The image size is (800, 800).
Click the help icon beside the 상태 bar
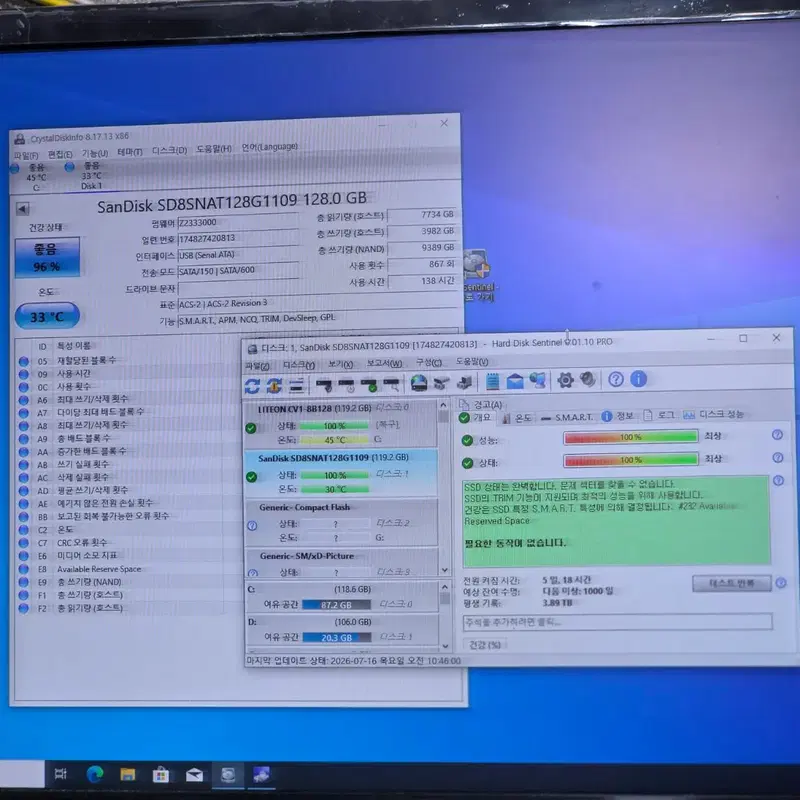pos(778,458)
